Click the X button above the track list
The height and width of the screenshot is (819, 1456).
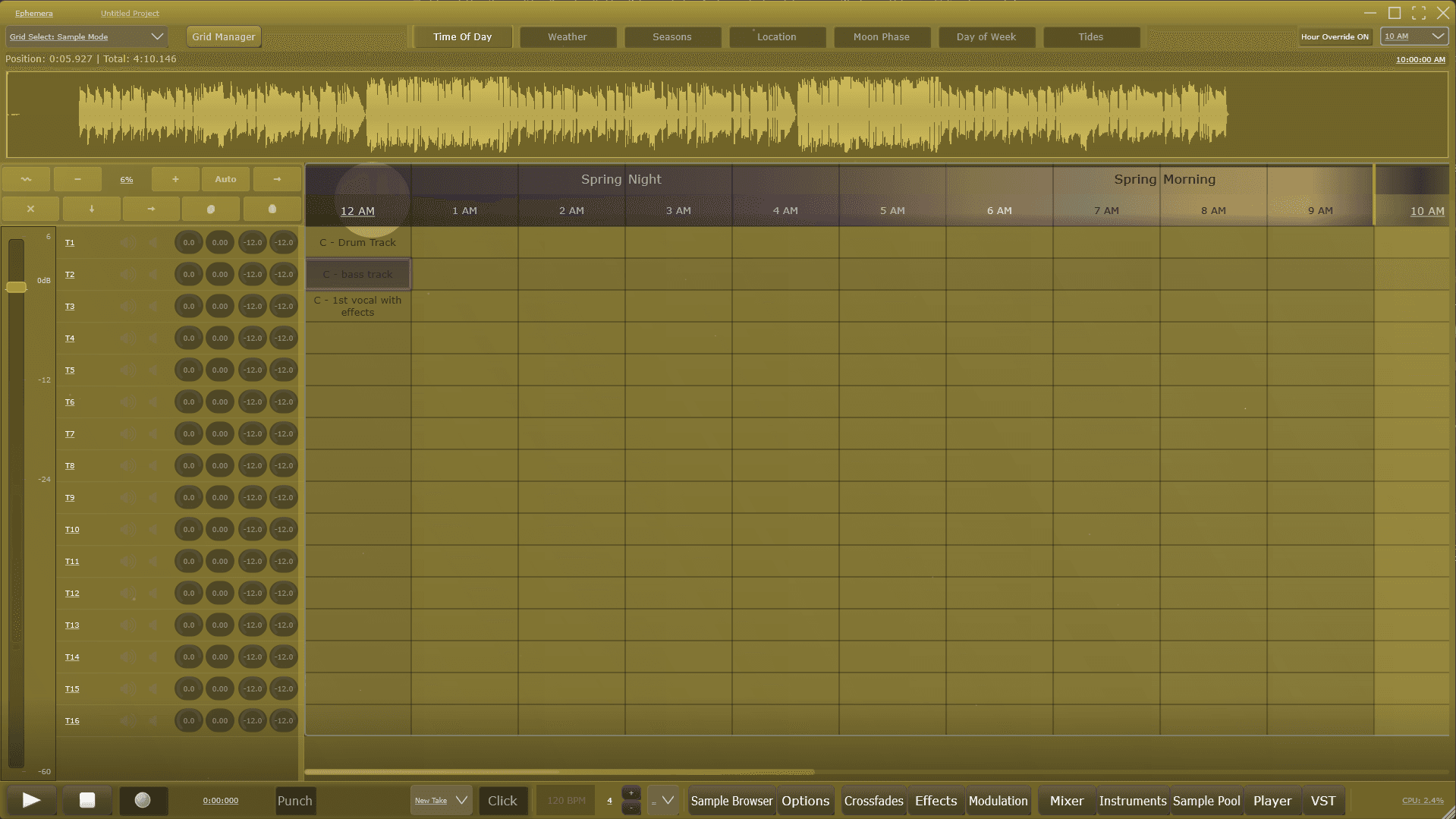click(30, 209)
